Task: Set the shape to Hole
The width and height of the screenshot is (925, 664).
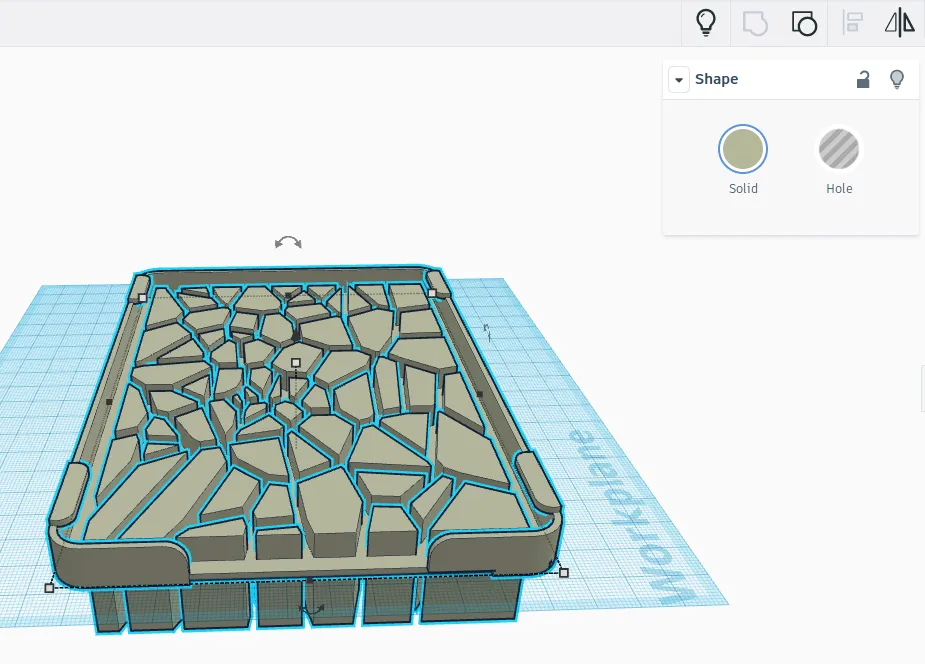Action: pos(839,149)
